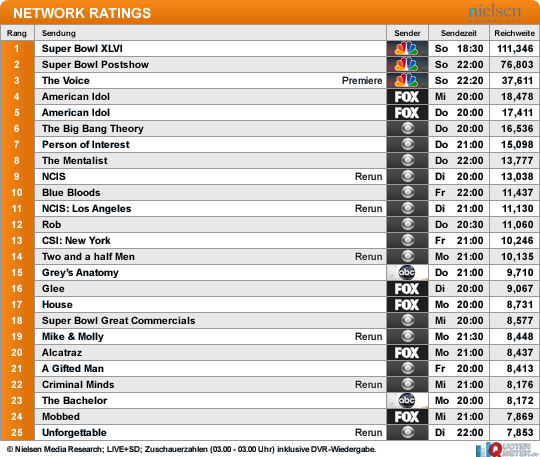Click the Rang column header
The image size is (540, 457).
17,33
